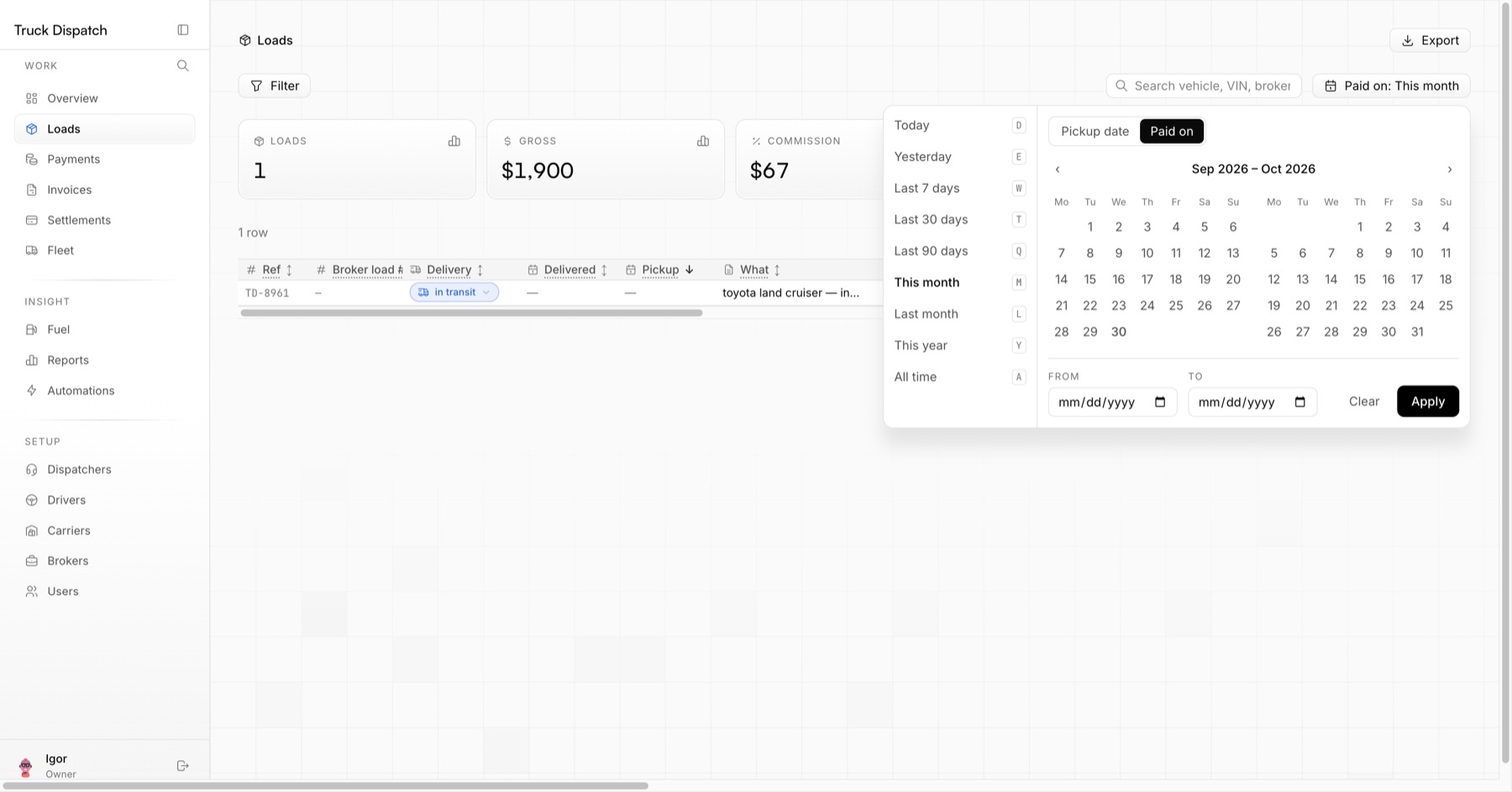Viewport: 1512px width, 792px height.
Task: Click the Fuel pump icon
Action: point(32,329)
